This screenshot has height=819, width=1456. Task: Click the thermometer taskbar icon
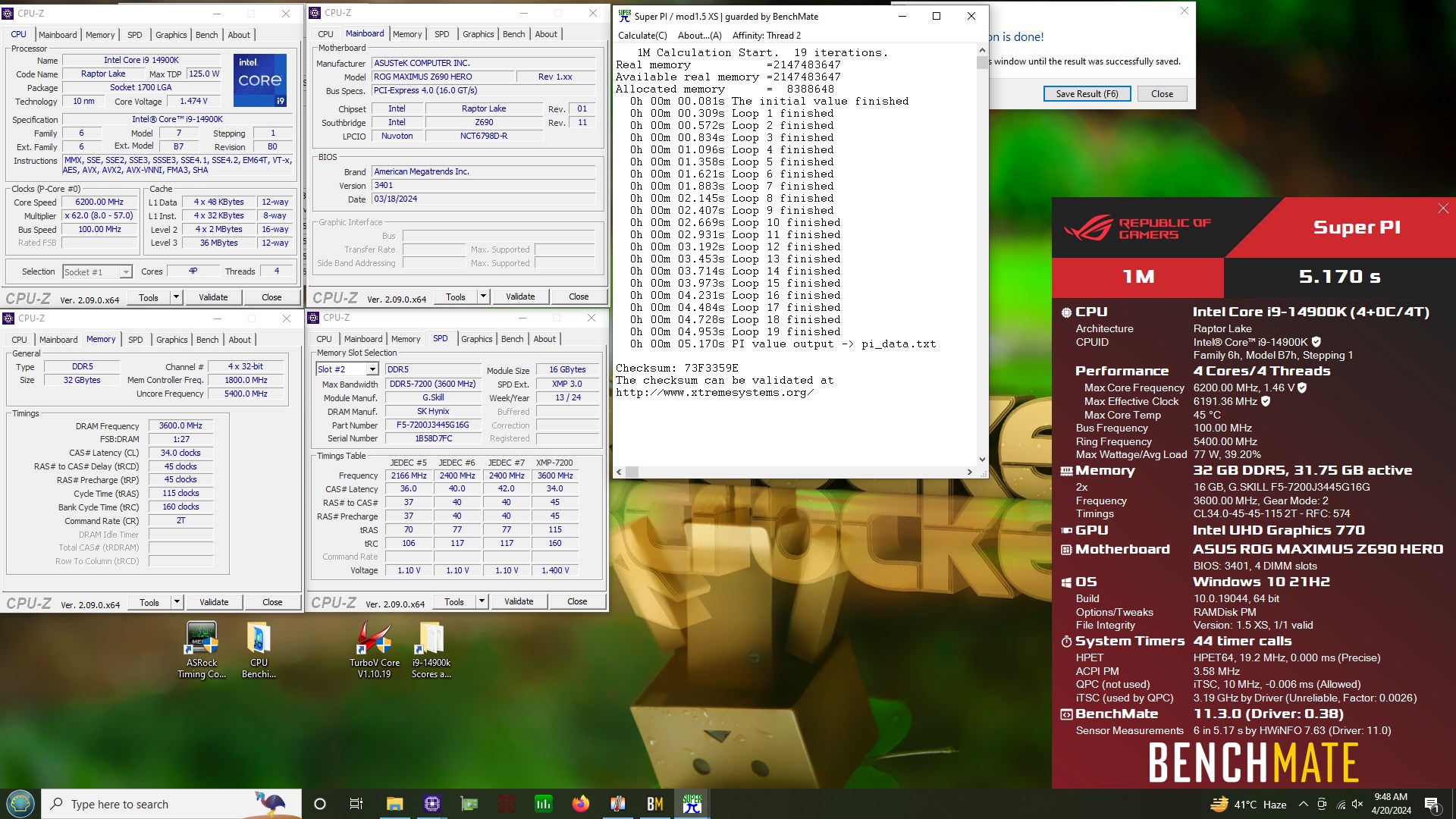point(618,804)
